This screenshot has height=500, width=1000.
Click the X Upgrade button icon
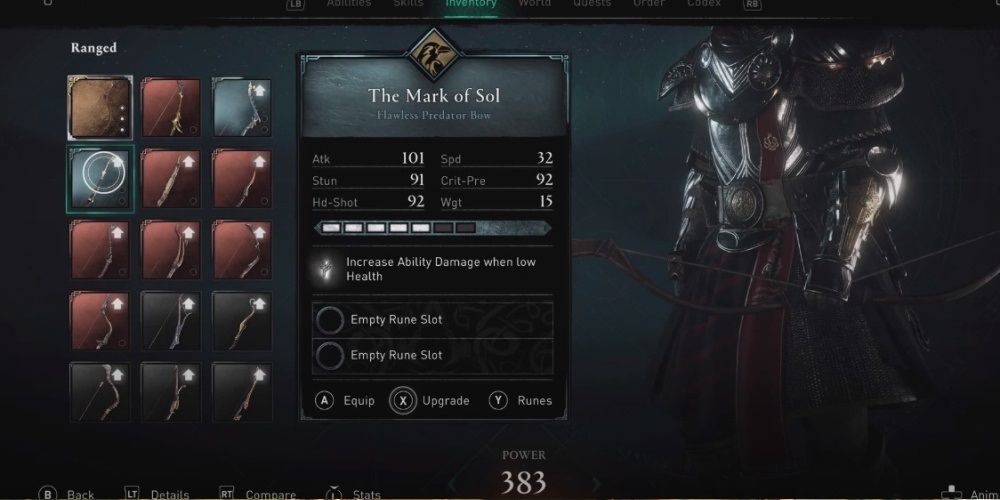coord(403,401)
